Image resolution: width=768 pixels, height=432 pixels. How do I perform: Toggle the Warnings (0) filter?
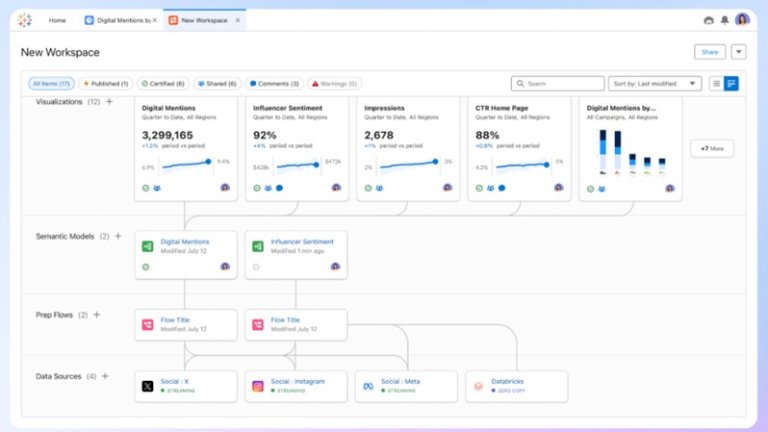pyautogui.click(x=335, y=84)
